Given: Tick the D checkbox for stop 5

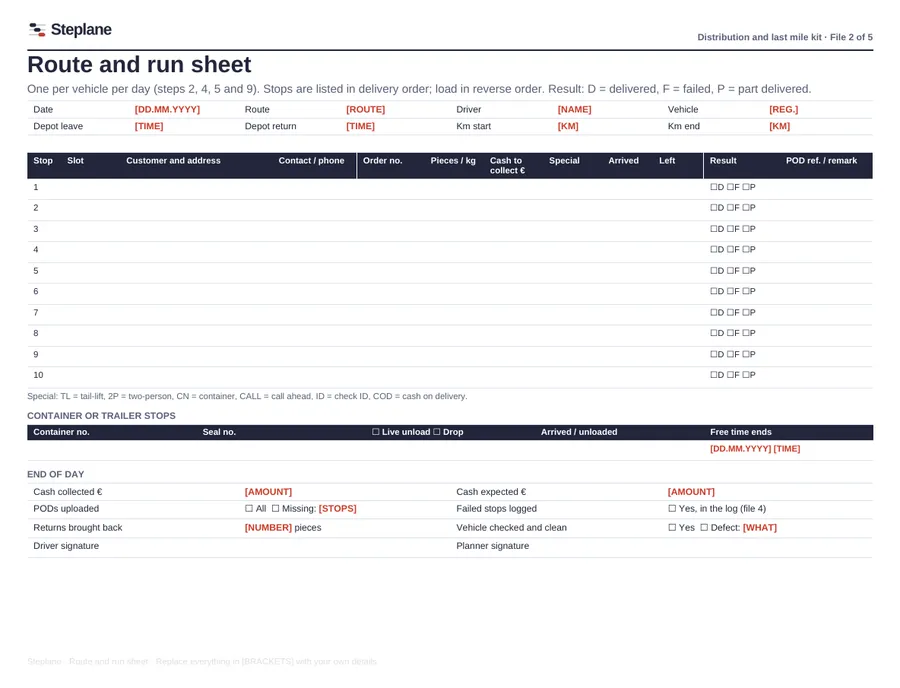Looking at the screenshot, I should (x=713, y=270).
